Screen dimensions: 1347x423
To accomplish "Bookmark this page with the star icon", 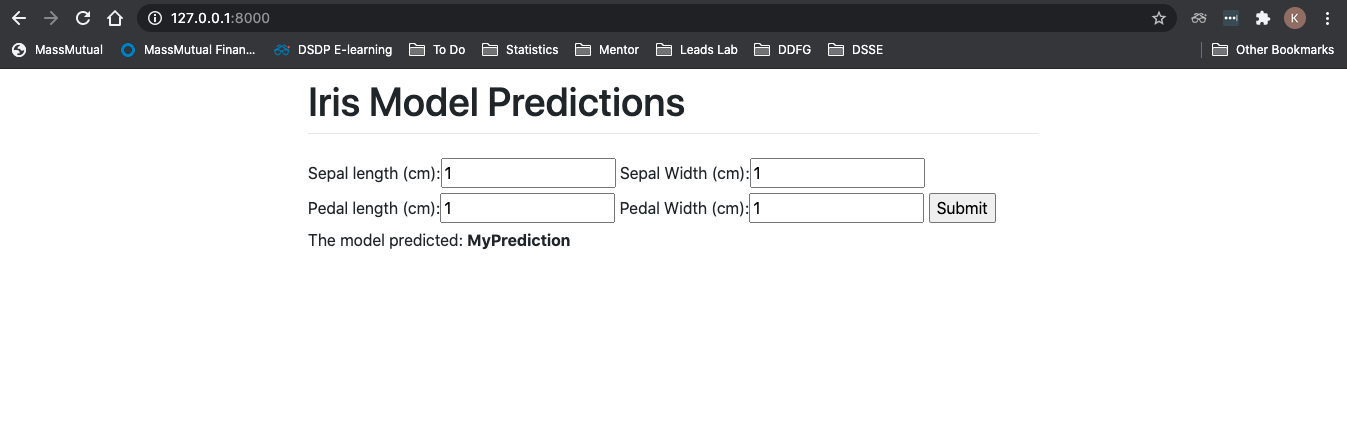I will tap(1159, 18).
